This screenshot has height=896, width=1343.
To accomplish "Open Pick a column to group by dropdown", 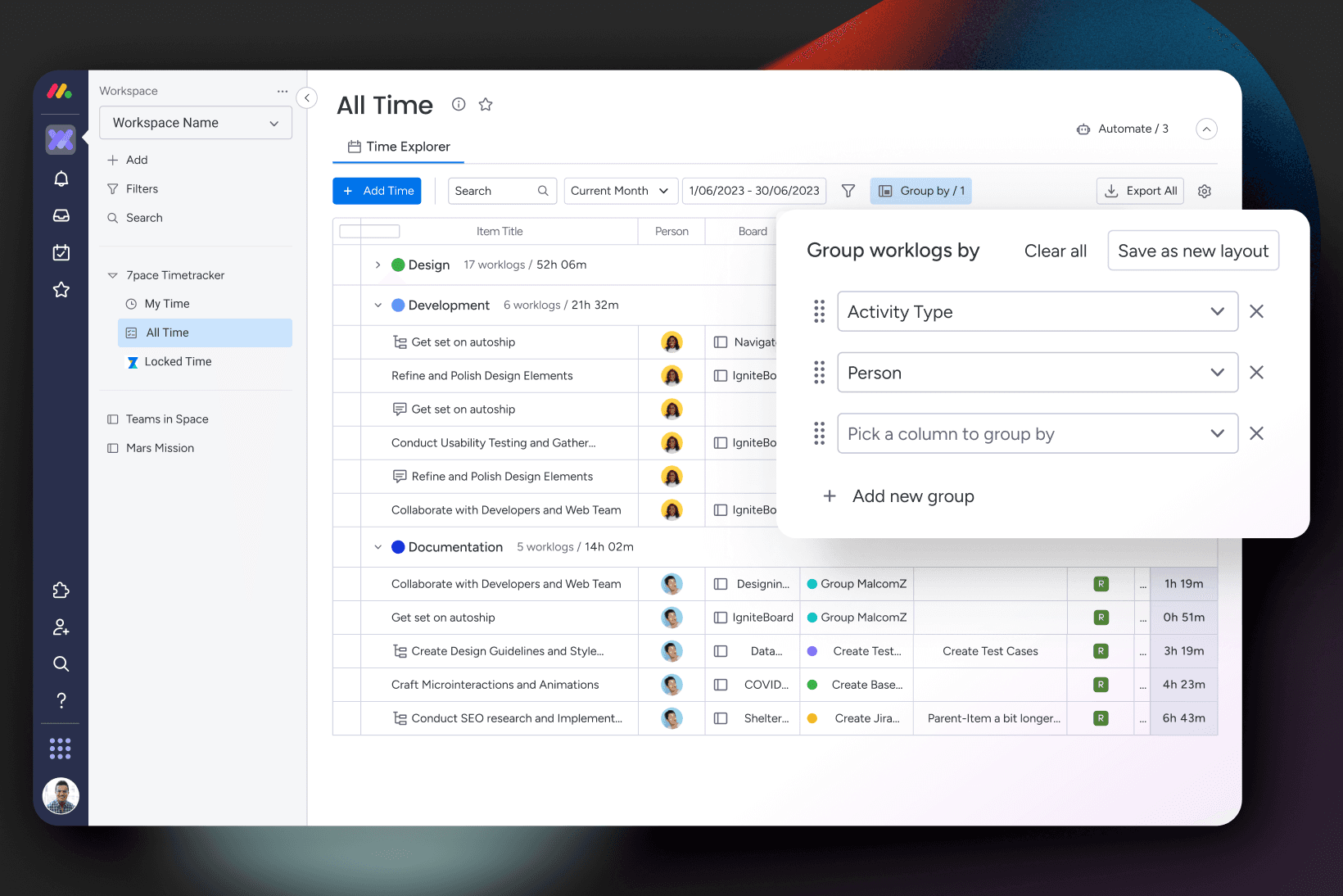I will 1038,433.
